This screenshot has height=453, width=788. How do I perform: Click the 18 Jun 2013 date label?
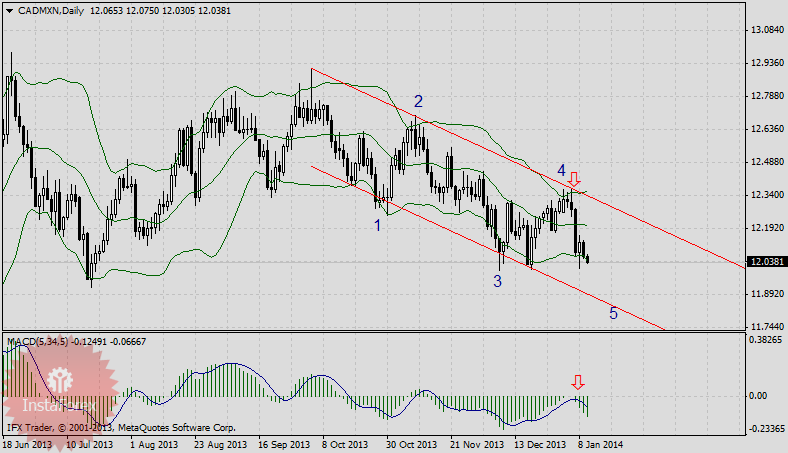27,443
